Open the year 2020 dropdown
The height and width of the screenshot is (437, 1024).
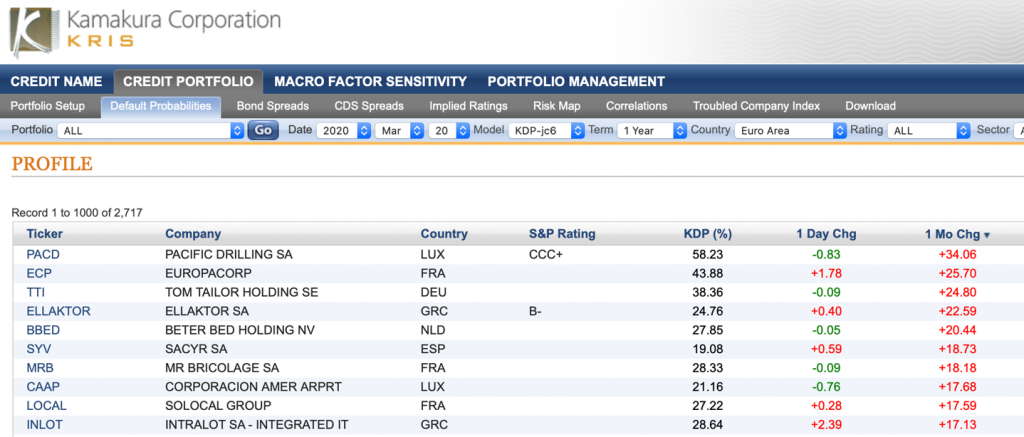[x=344, y=131]
